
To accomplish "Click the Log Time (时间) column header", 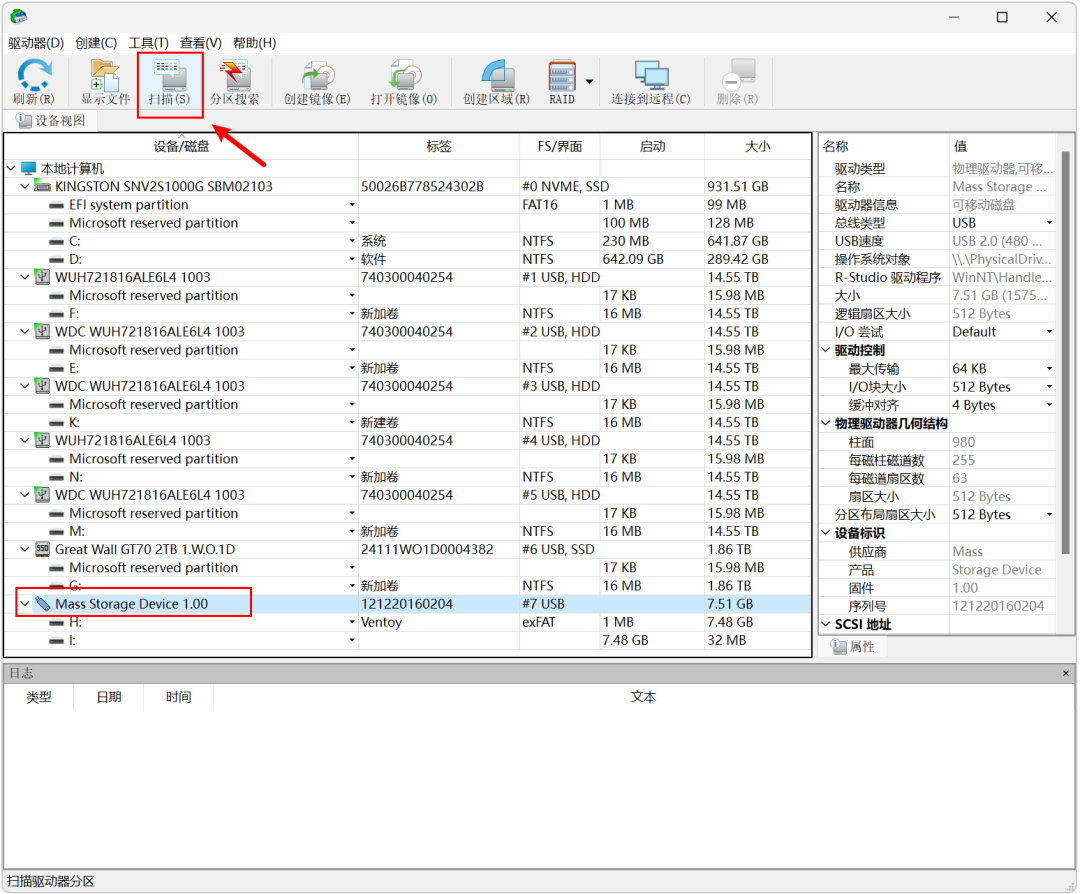I will pos(178,697).
